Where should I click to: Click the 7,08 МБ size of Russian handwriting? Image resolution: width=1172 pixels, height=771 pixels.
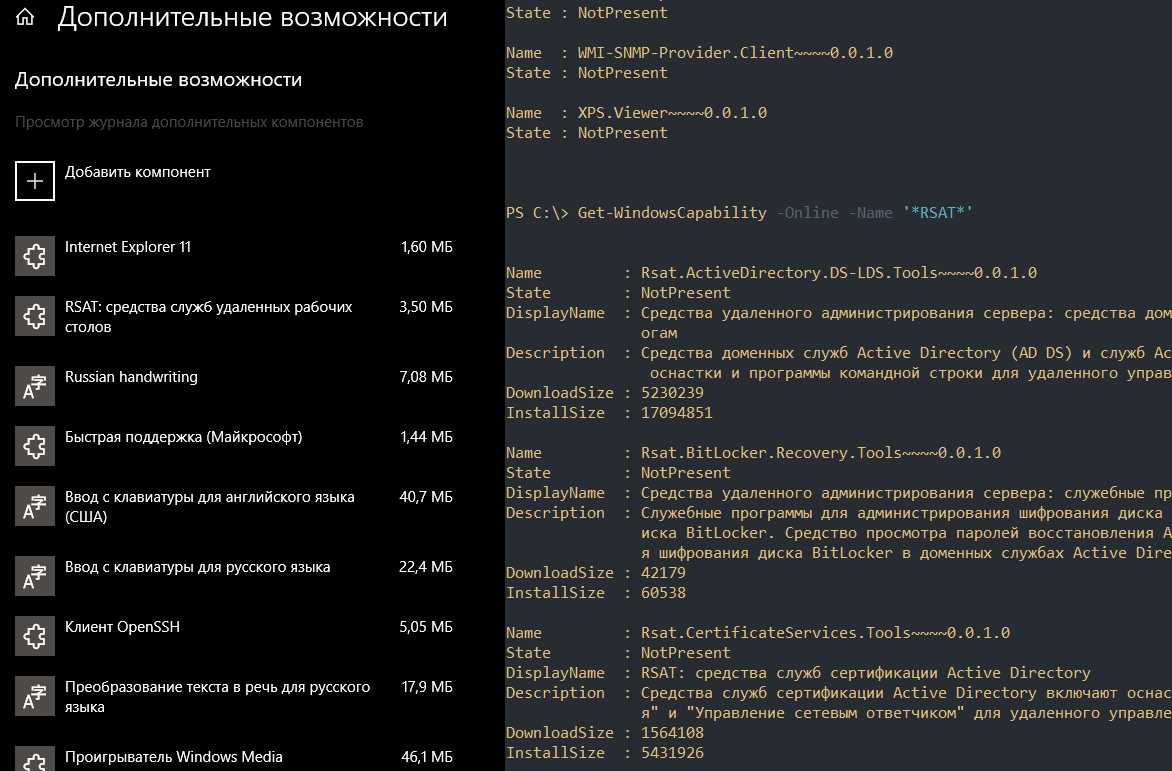[x=425, y=377]
